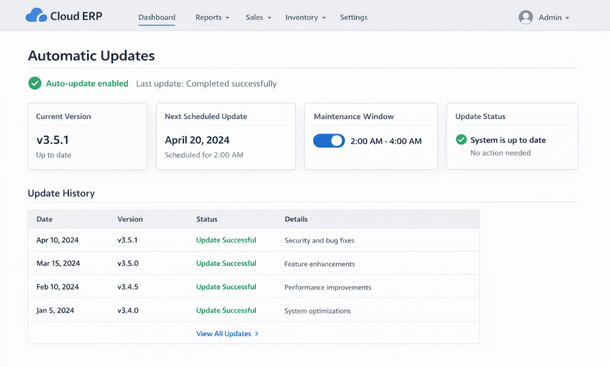Click Update Successful in the Apr 10 row
This screenshot has width=610, height=367.
226,240
